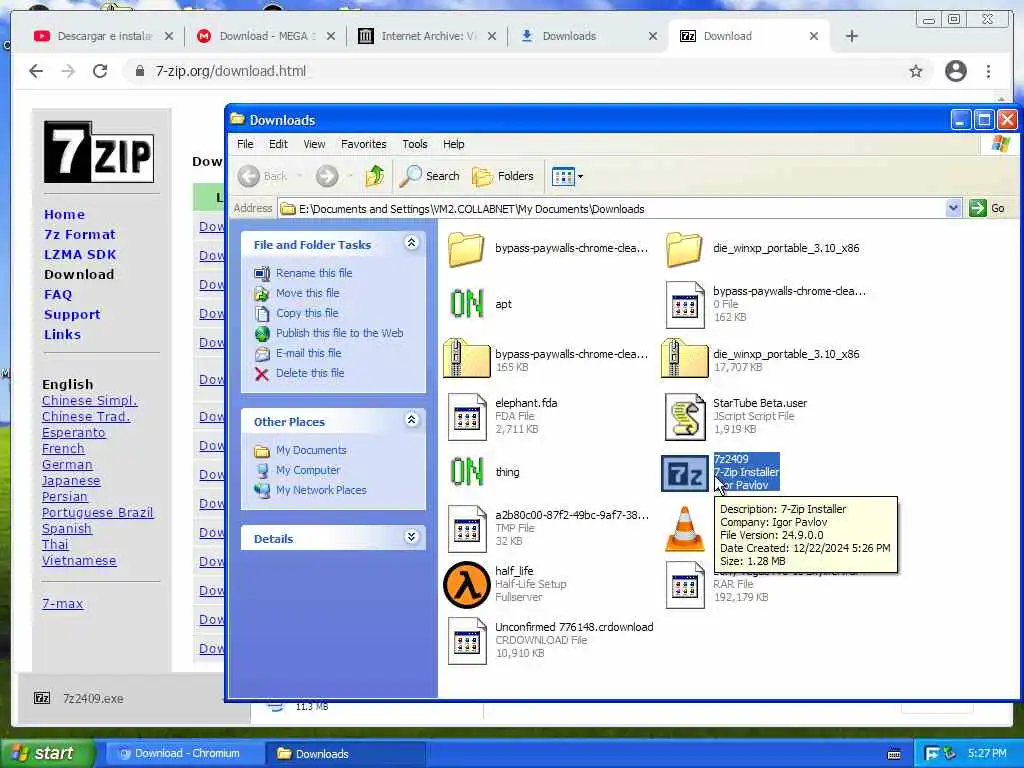Image resolution: width=1024 pixels, height=768 pixels.
Task: Open the Help menu
Action: tap(453, 144)
